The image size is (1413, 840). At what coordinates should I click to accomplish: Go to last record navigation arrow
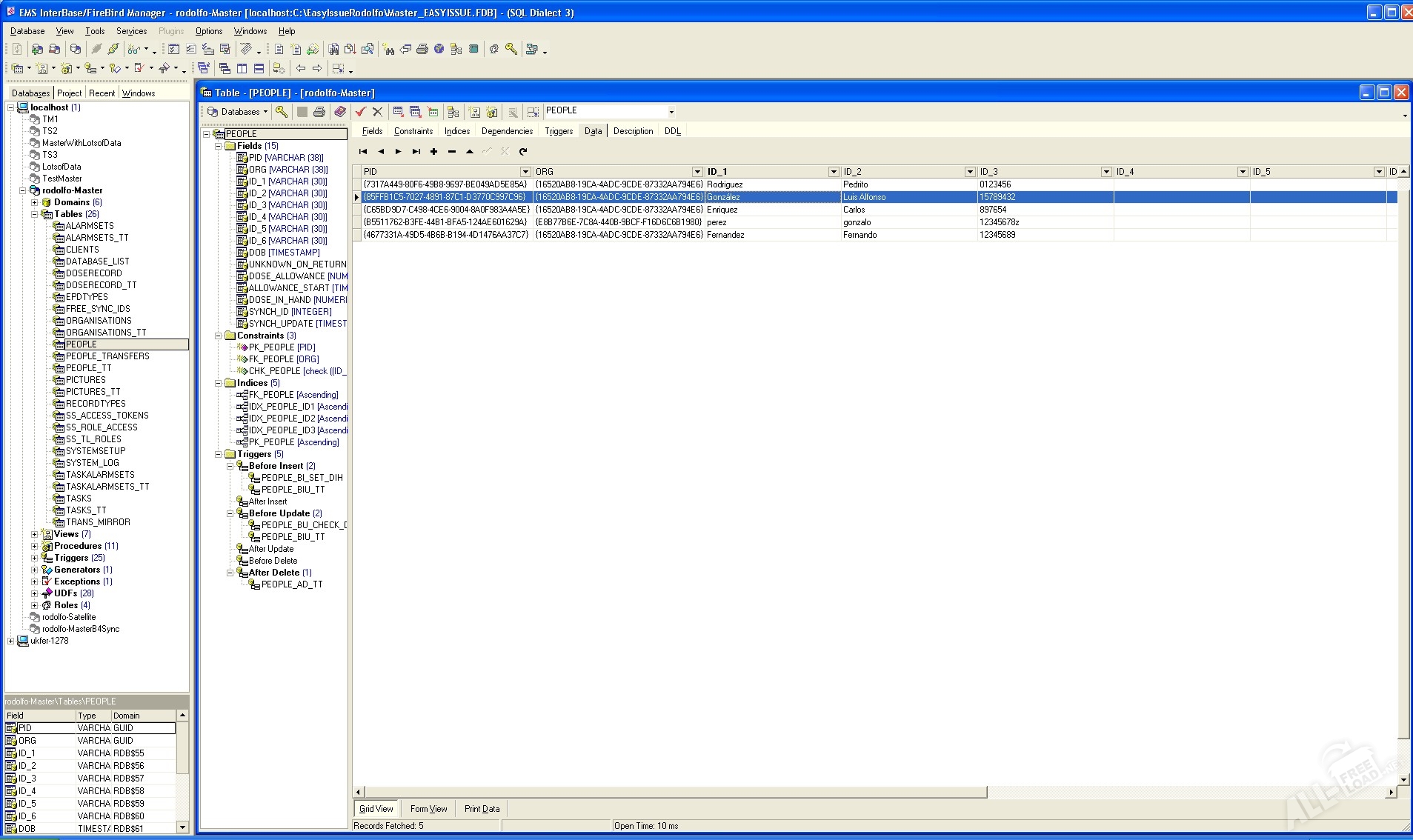[x=416, y=151]
